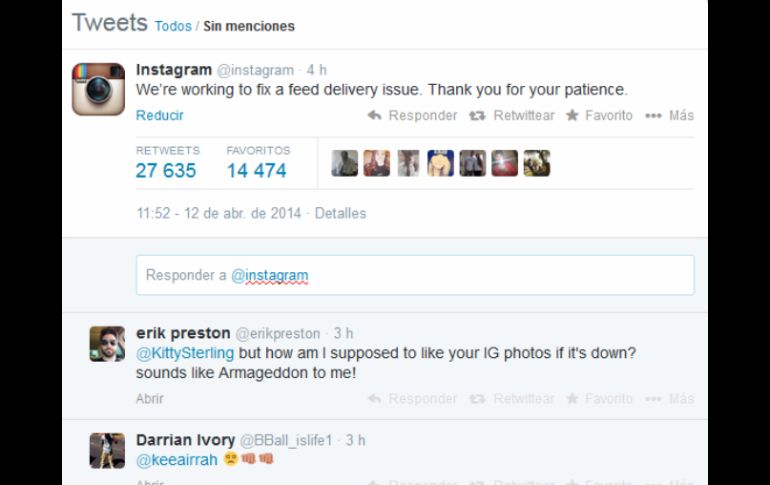Click the Detalles link next to the date
The width and height of the screenshot is (770, 485).
tap(340, 213)
